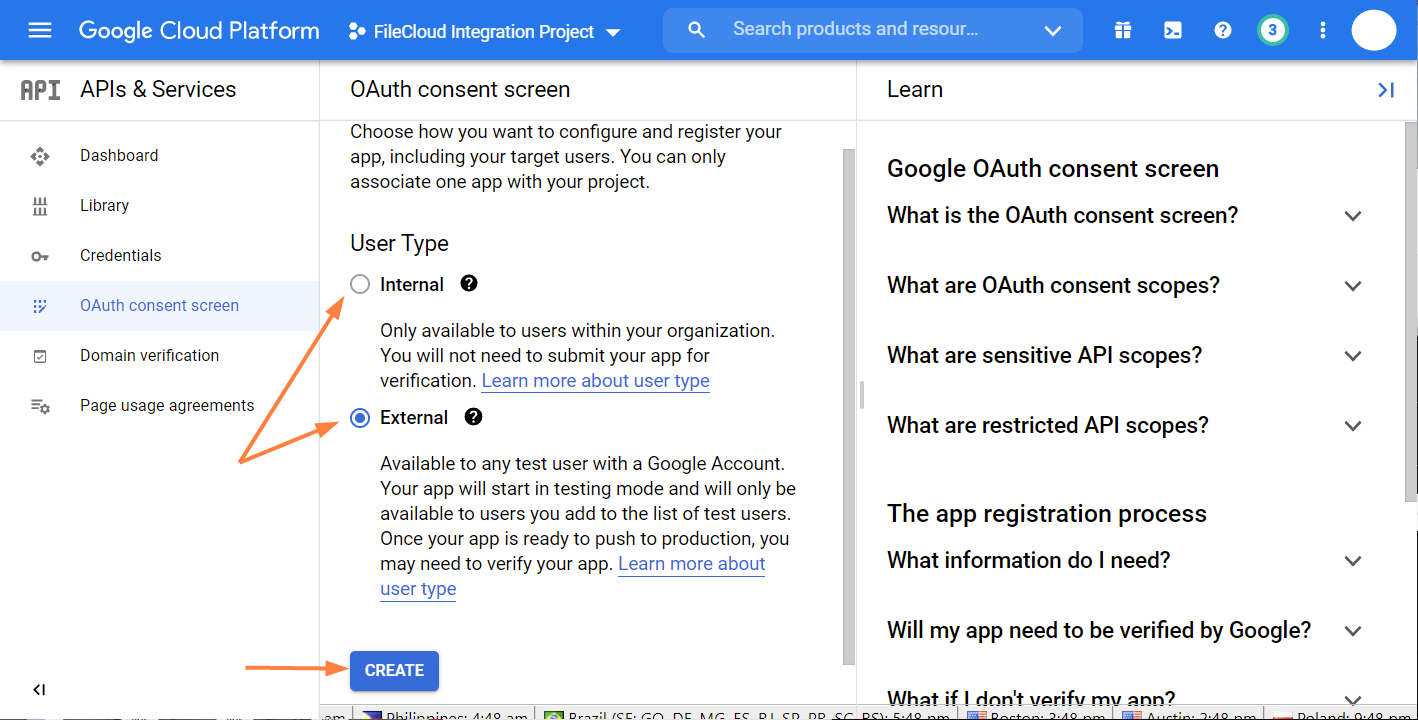
Task: Collapse the Learn panel
Action: (x=1385, y=90)
